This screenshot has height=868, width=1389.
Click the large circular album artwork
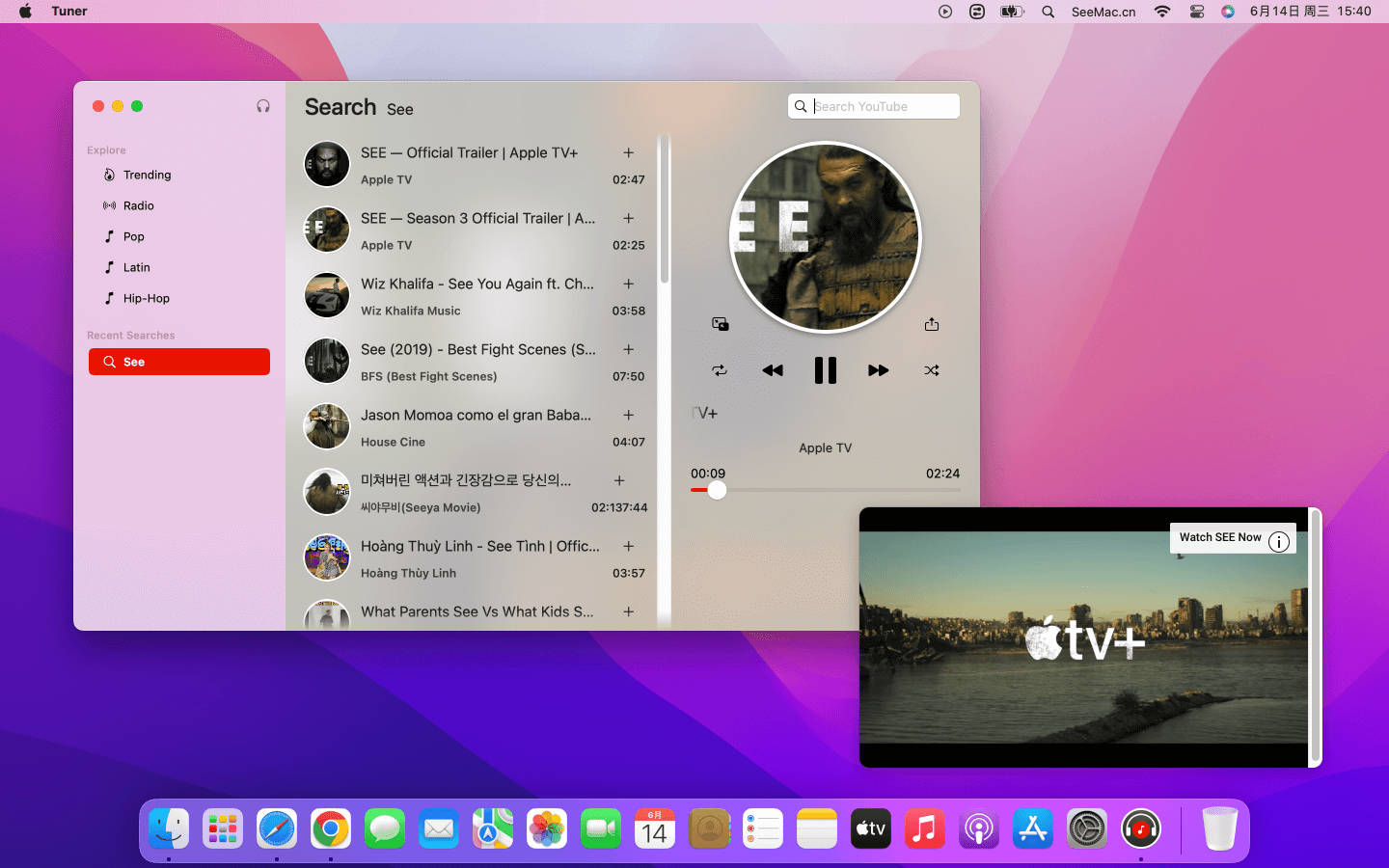coord(826,237)
